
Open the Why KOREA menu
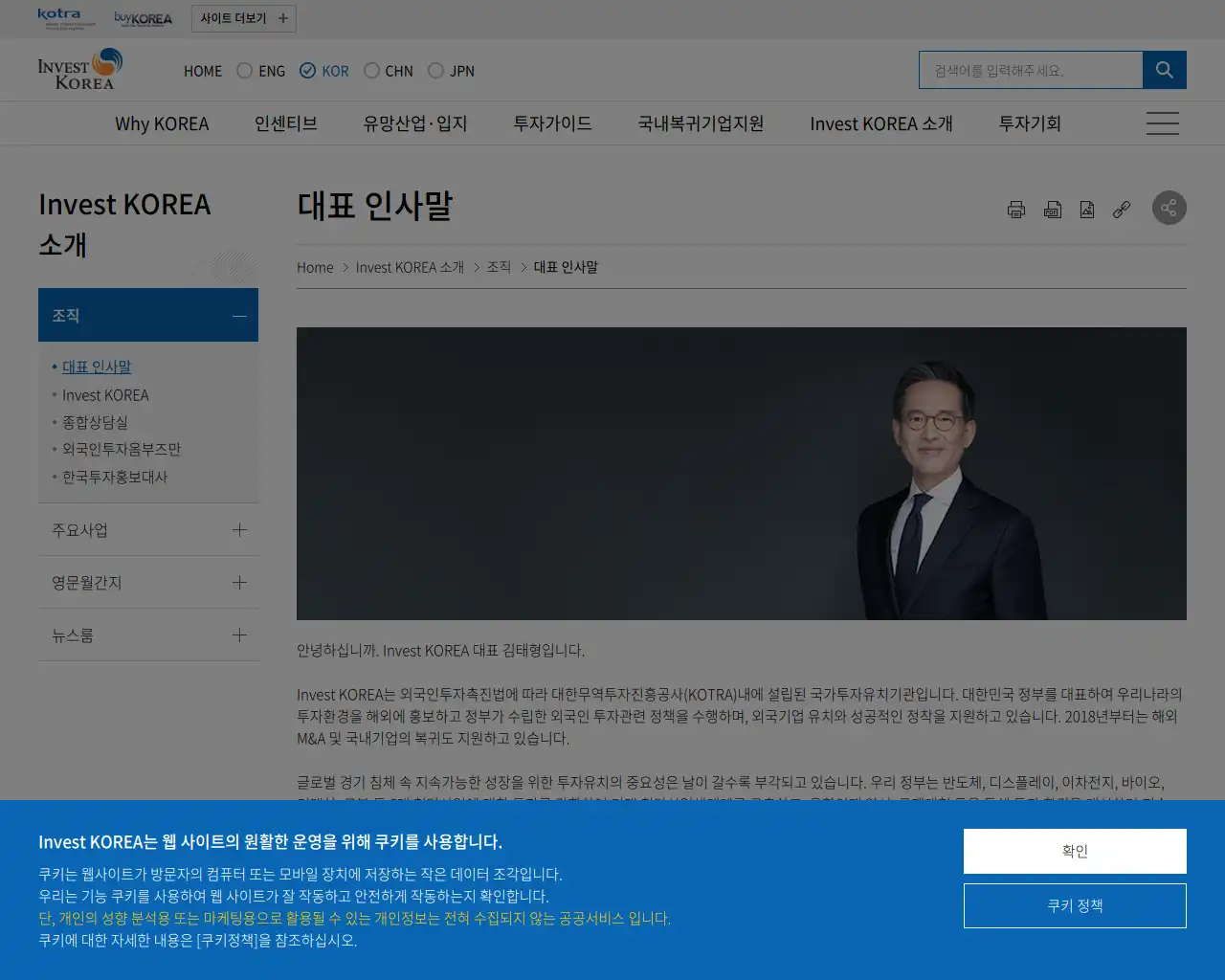pyautogui.click(x=162, y=122)
